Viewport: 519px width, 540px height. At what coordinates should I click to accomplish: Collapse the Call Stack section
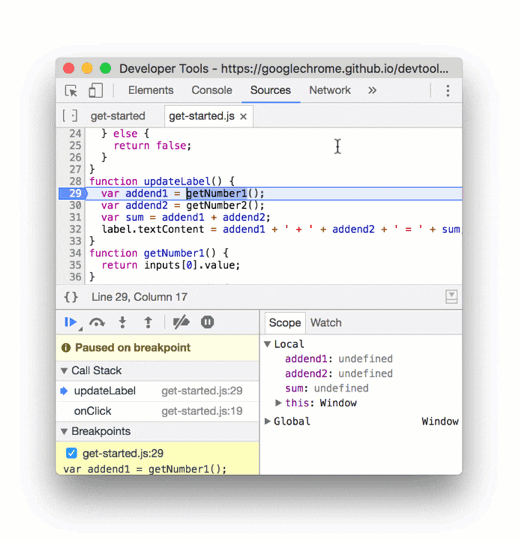tap(64, 371)
